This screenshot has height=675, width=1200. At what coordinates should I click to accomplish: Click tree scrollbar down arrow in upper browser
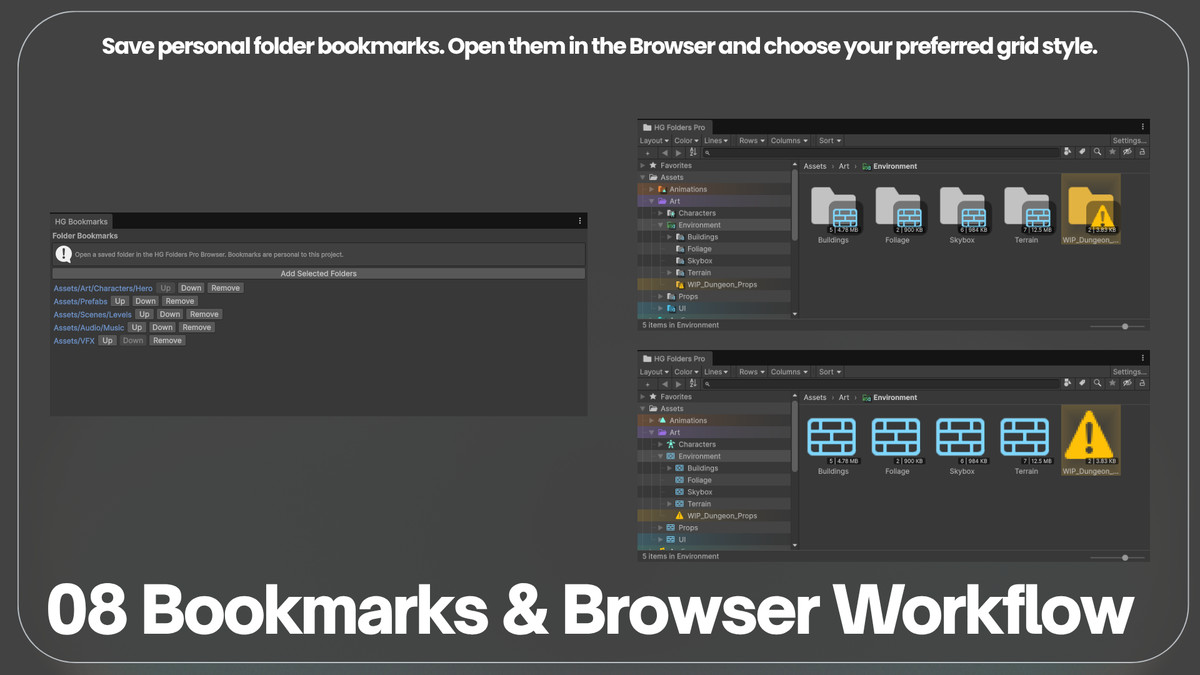tap(795, 314)
